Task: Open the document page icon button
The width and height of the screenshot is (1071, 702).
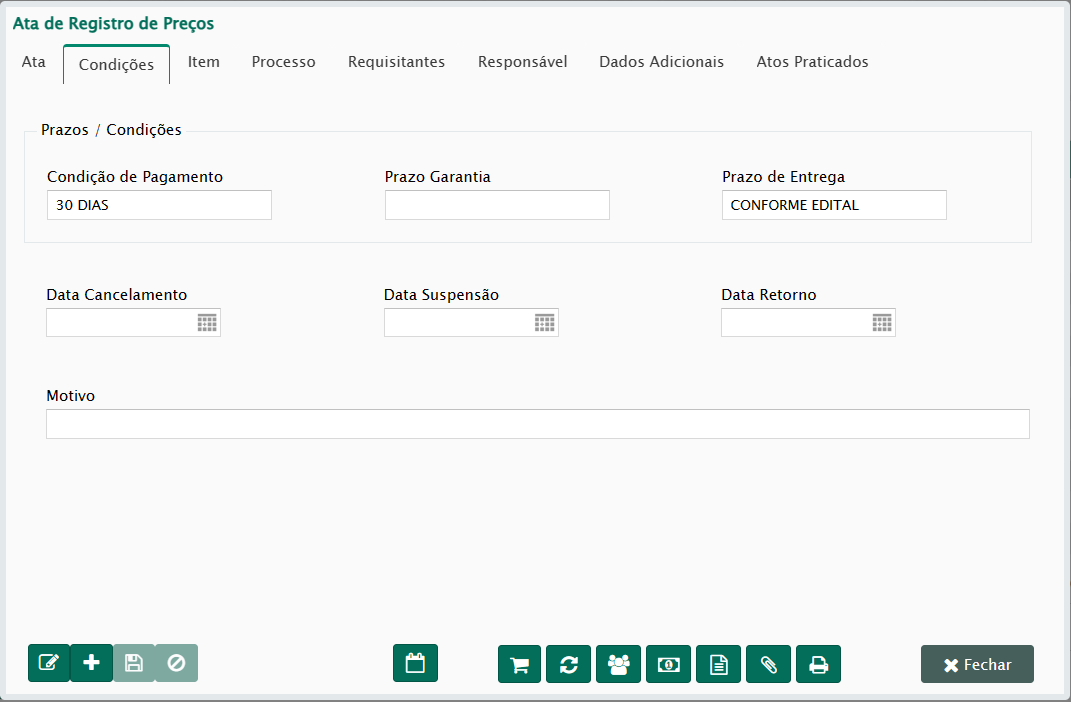Action: [718, 664]
